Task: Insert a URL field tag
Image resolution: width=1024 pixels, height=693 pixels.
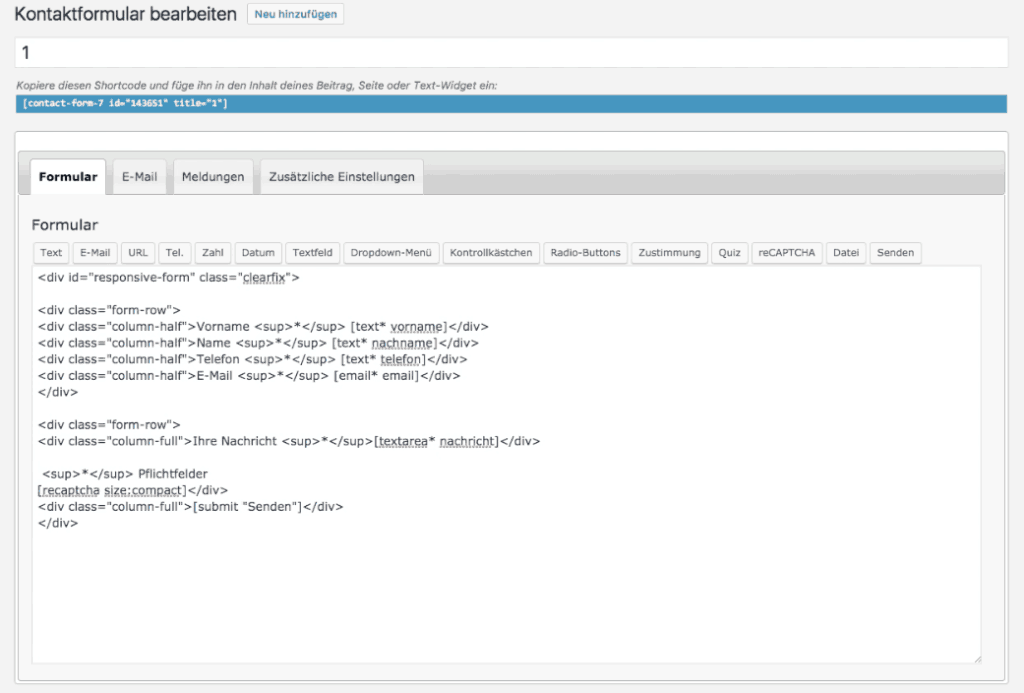Action: click(x=139, y=253)
